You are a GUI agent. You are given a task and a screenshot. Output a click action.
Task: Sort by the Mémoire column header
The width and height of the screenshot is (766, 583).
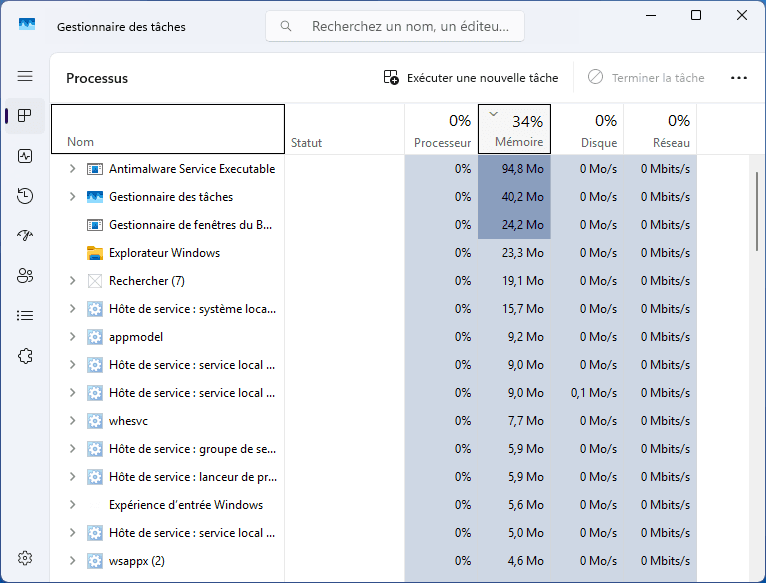click(514, 130)
